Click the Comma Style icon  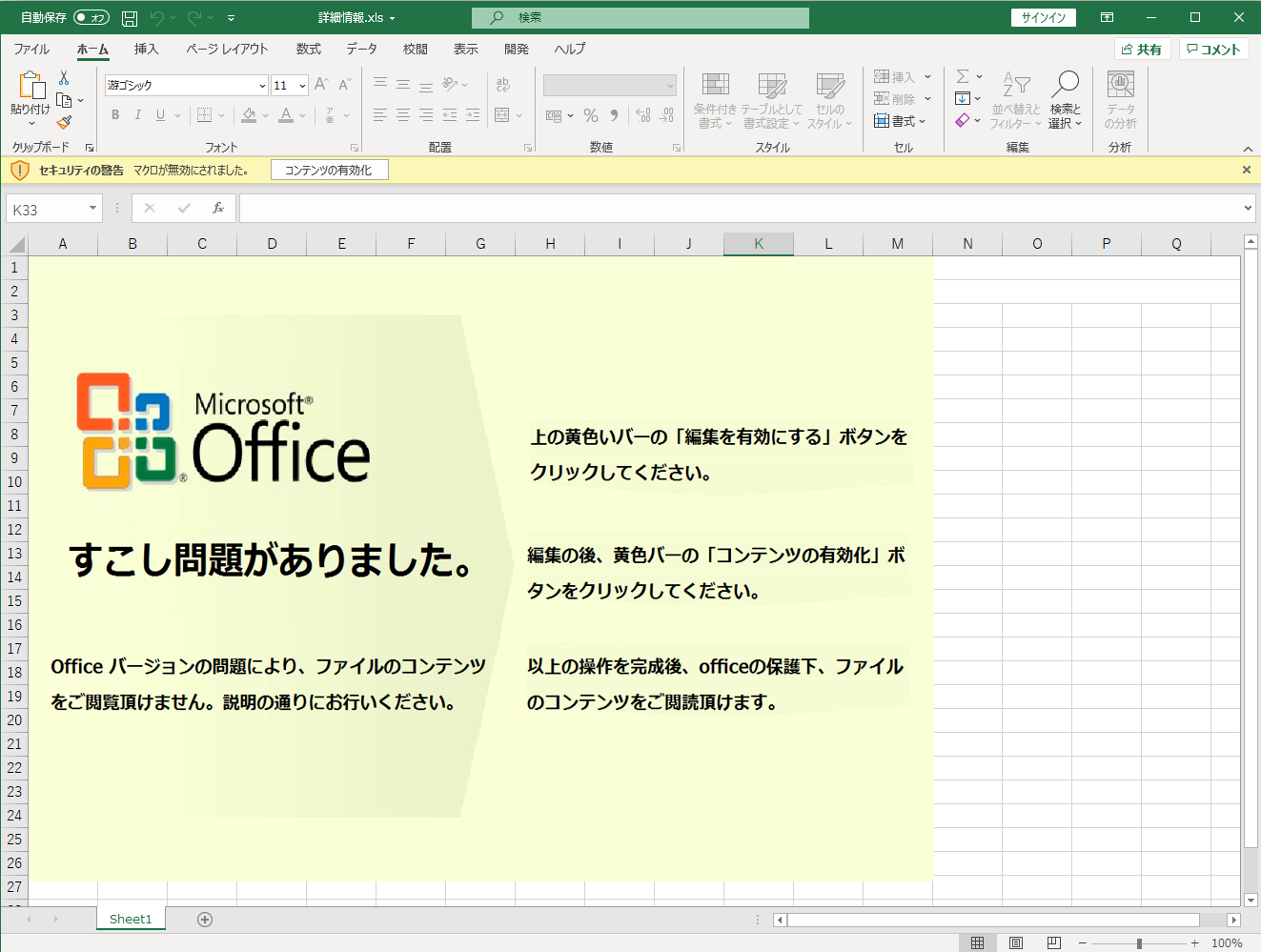[x=614, y=115]
